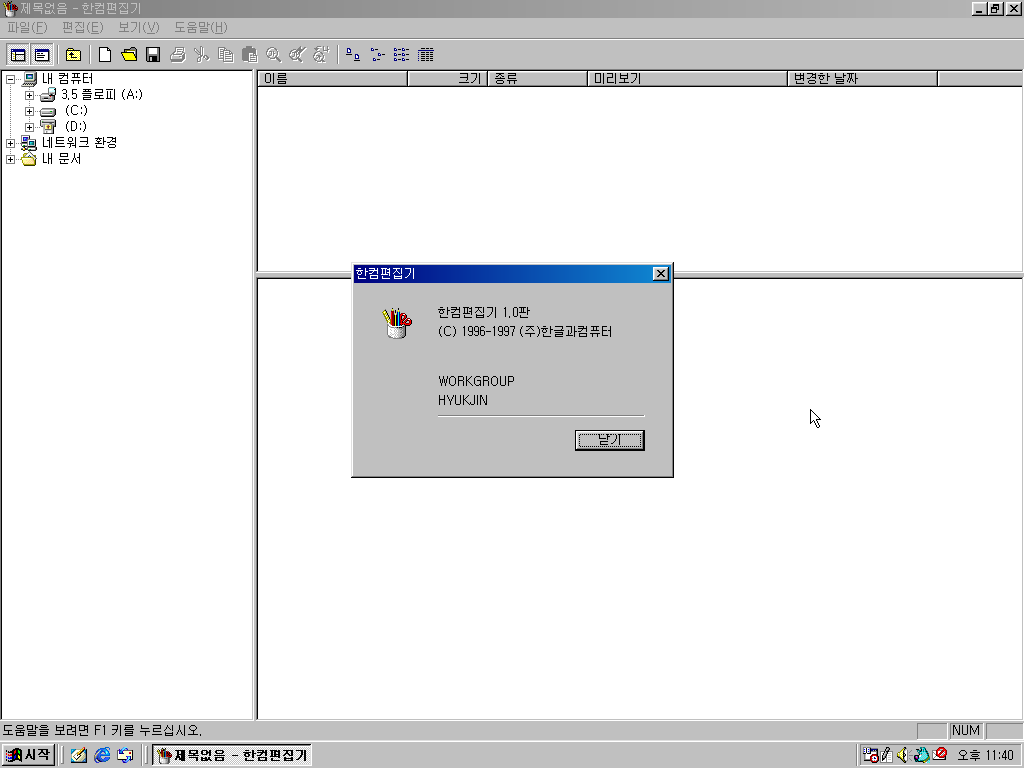The image size is (1024, 768).
Task: Click the copy pages icon
Action: coord(225,55)
